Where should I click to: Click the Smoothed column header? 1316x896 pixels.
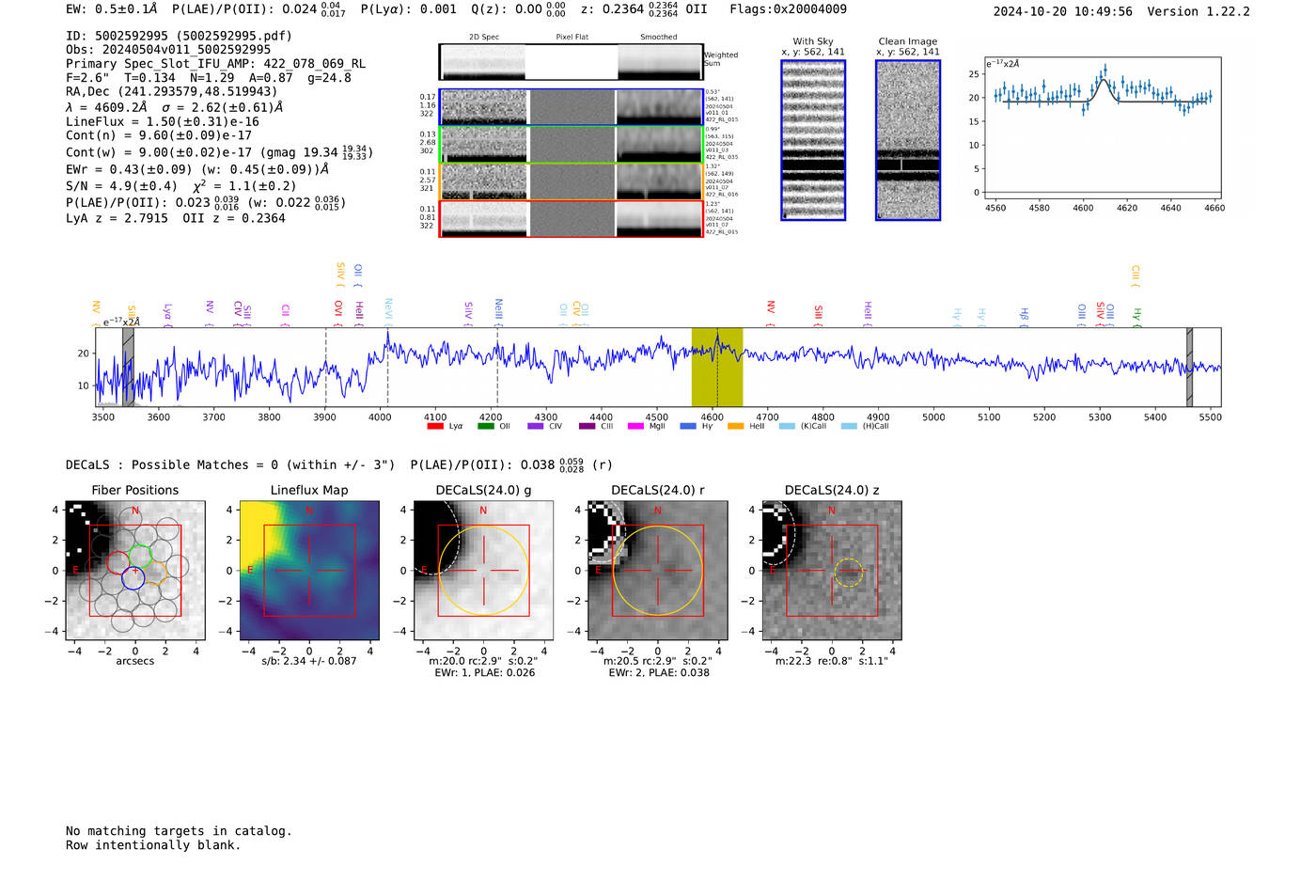(659, 38)
